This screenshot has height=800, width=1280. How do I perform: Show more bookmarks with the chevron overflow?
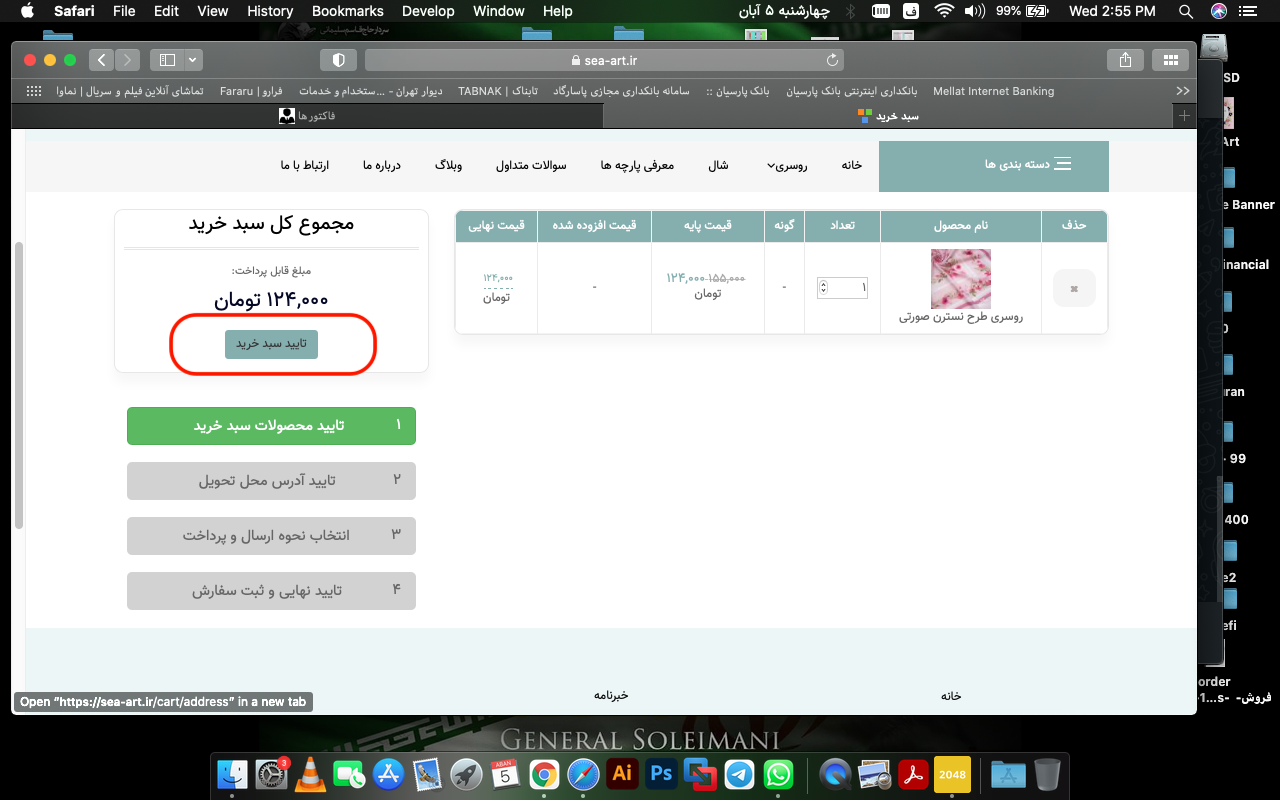click(1183, 91)
